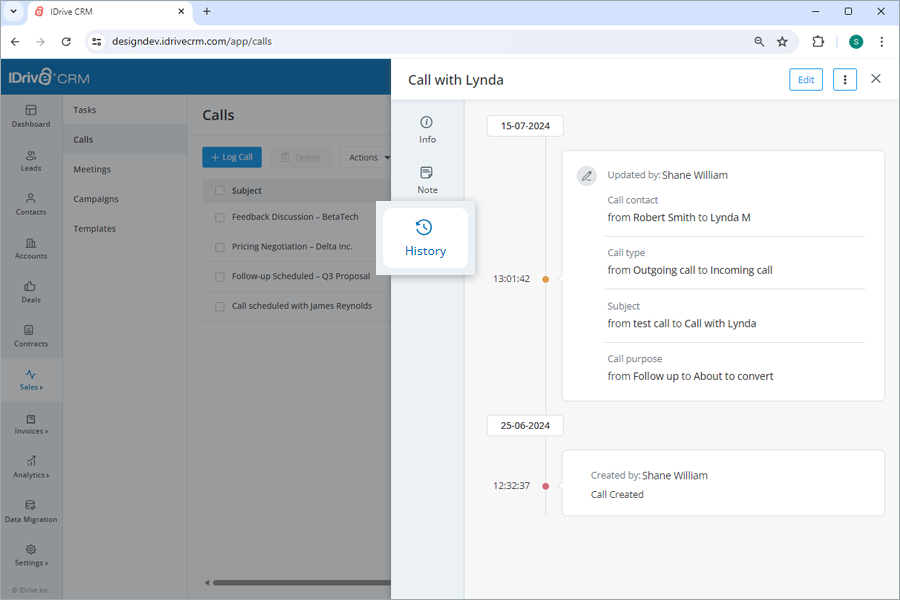Click the pencil edit icon beside Updated by
900x600 pixels.
[x=587, y=175]
